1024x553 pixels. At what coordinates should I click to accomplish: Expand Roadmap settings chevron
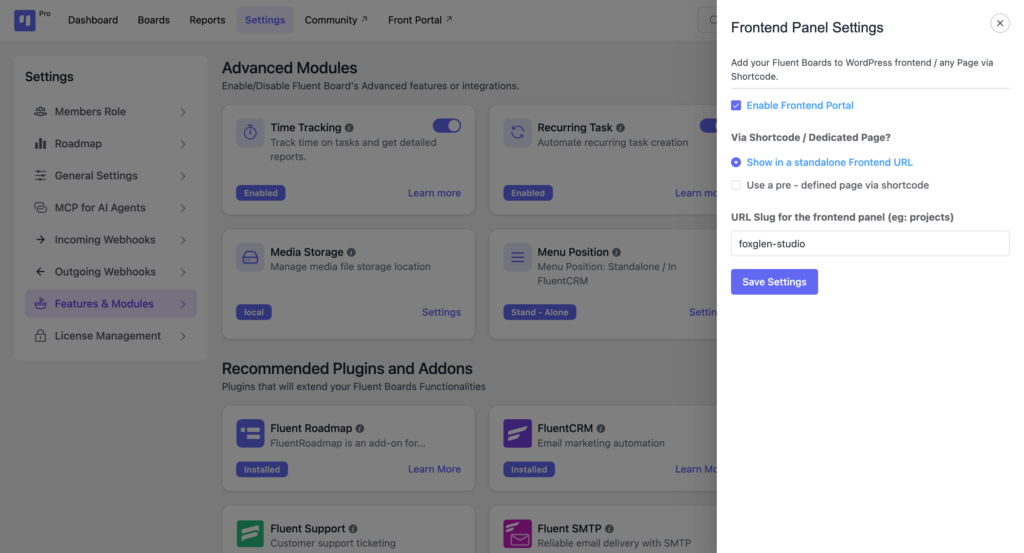tap(183, 144)
